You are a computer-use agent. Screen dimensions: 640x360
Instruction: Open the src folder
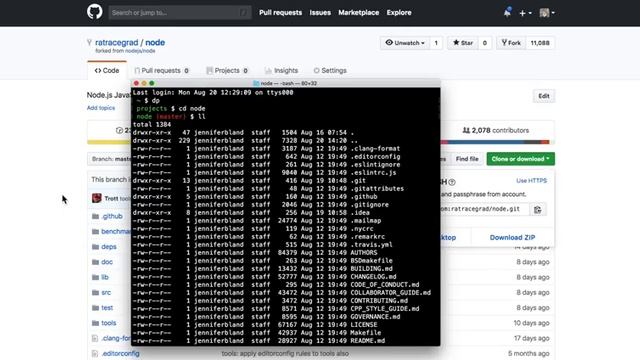[106, 293]
